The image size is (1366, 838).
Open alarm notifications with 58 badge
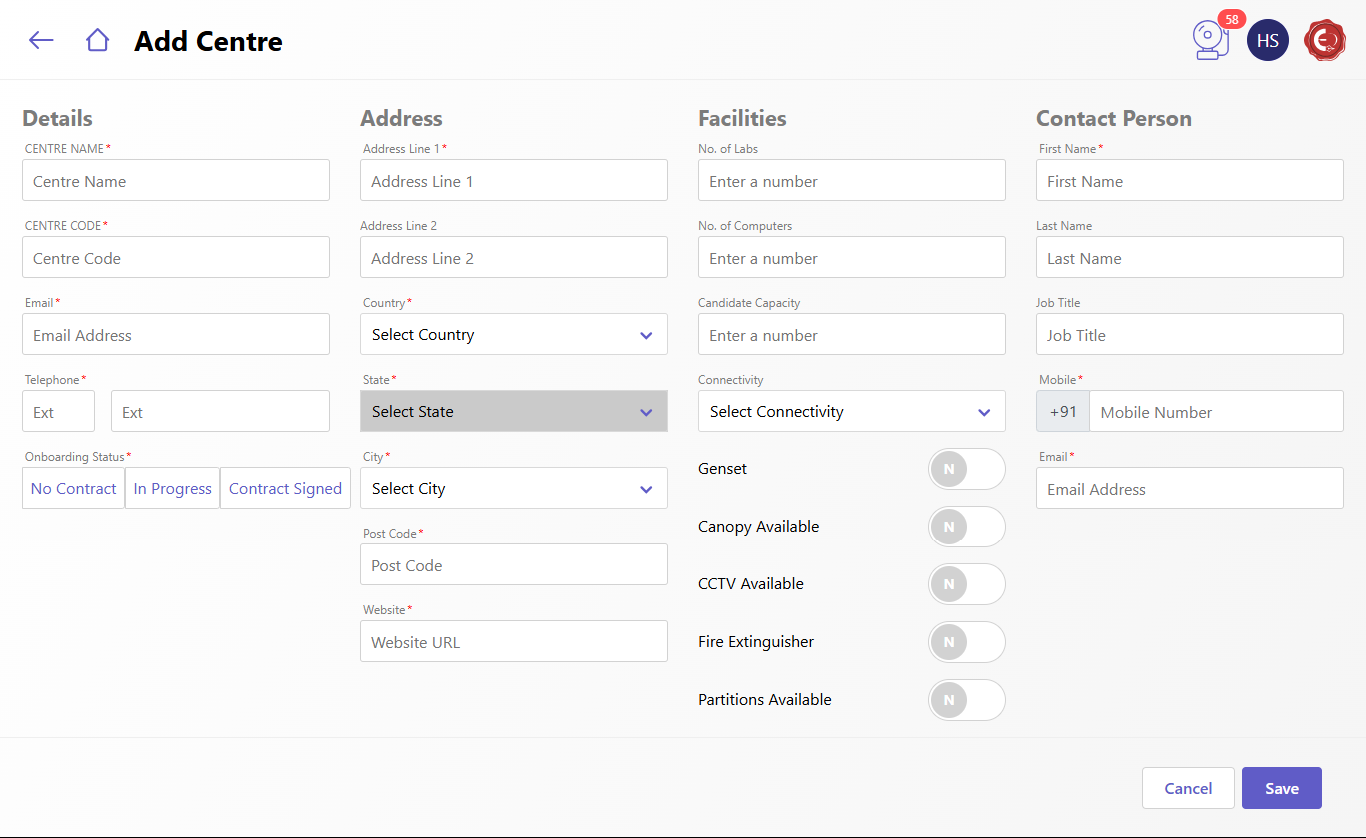[x=1211, y=40]
